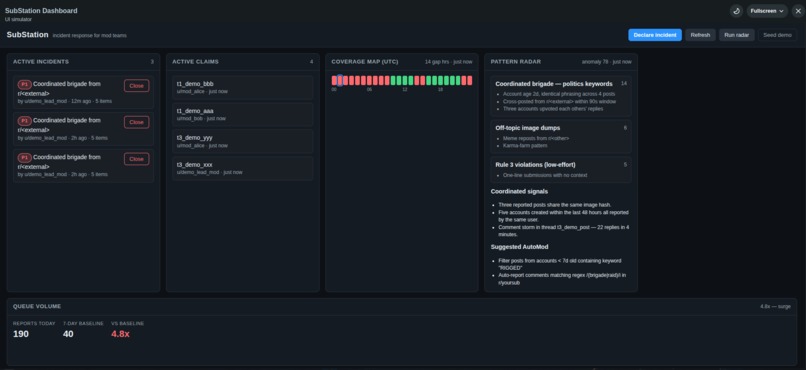Viewport: 806px width, 370px height.
Task: Select the green coverage cell above 12
Action: pyautogui.click(x=405, y=80)
